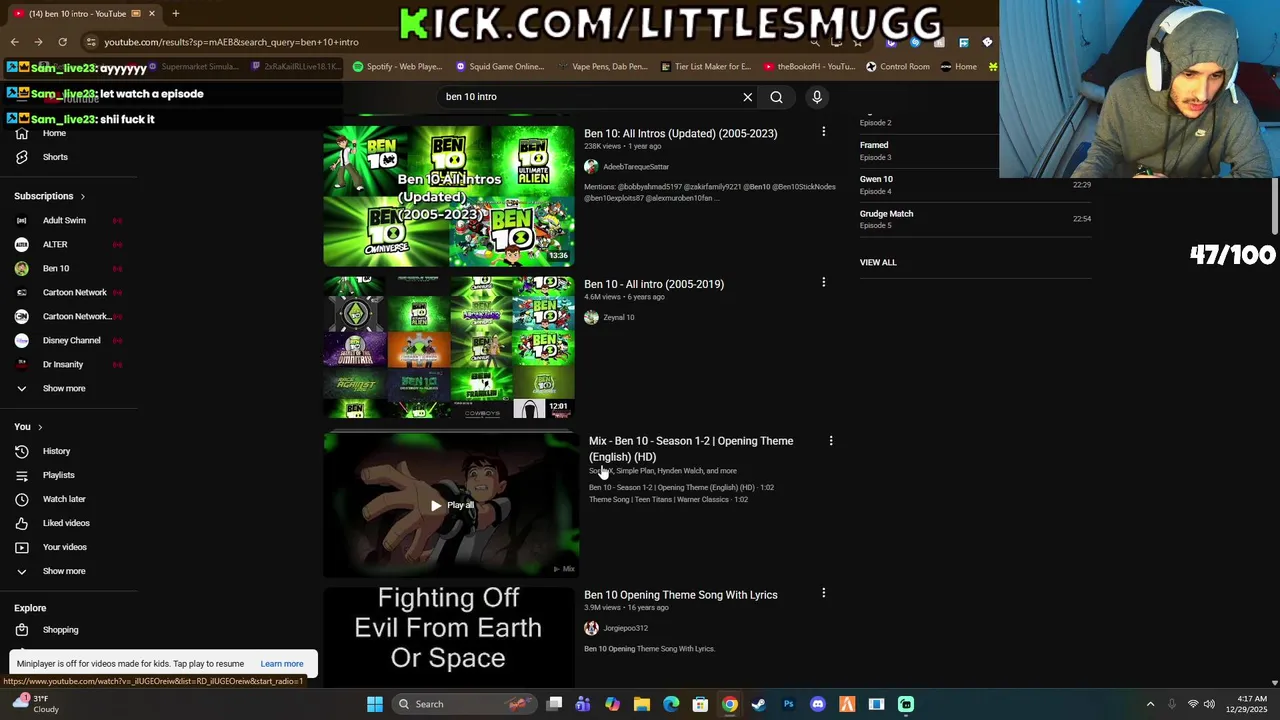Open Ben 10: All Intros (Updated) (2005-2023) title
The width and height of the screenshot is (1280, 720).
[x=680, y=133]
